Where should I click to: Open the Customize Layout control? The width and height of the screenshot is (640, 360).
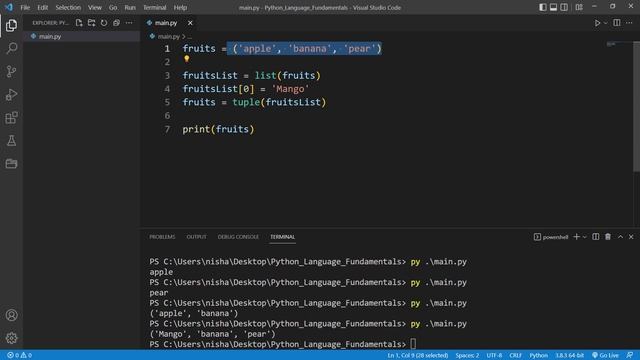tap(579, 7)
